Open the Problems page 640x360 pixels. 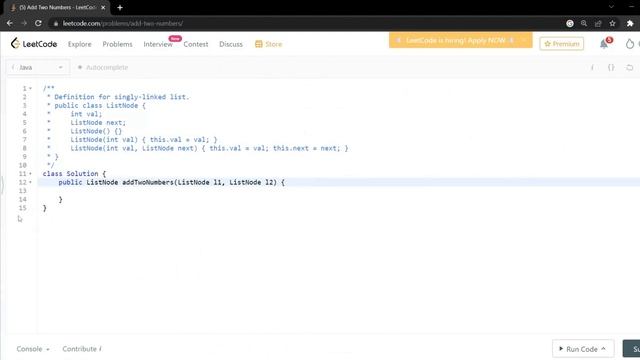tap(117, 44)
